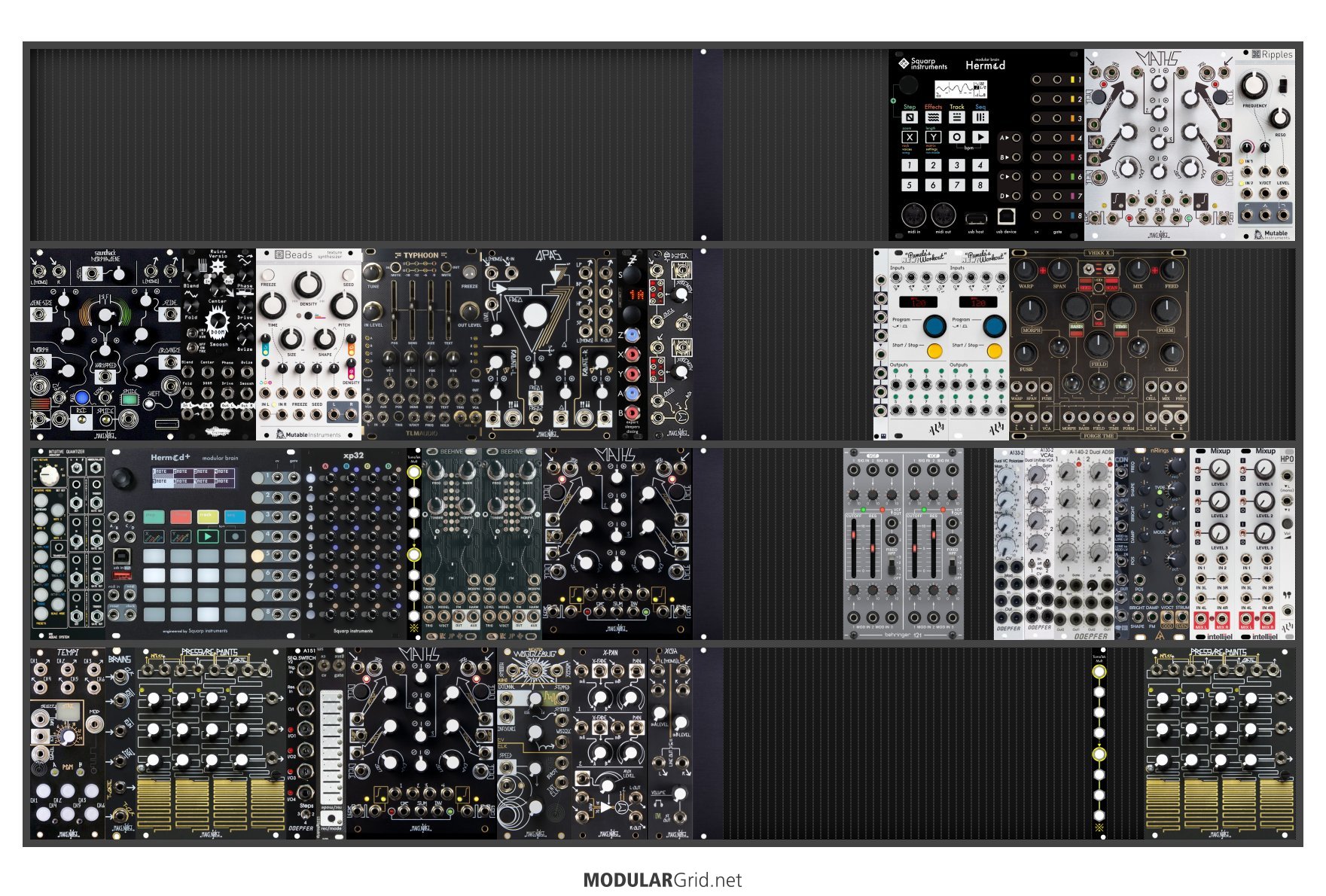Screen dimensions: 1326x896
Task: Flip the left toggle switch on VHIKK X
Action: [x=1087, y=270]
